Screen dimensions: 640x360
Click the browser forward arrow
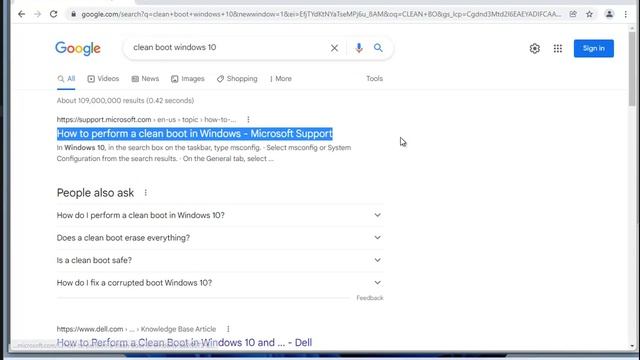tap(38, 14)
